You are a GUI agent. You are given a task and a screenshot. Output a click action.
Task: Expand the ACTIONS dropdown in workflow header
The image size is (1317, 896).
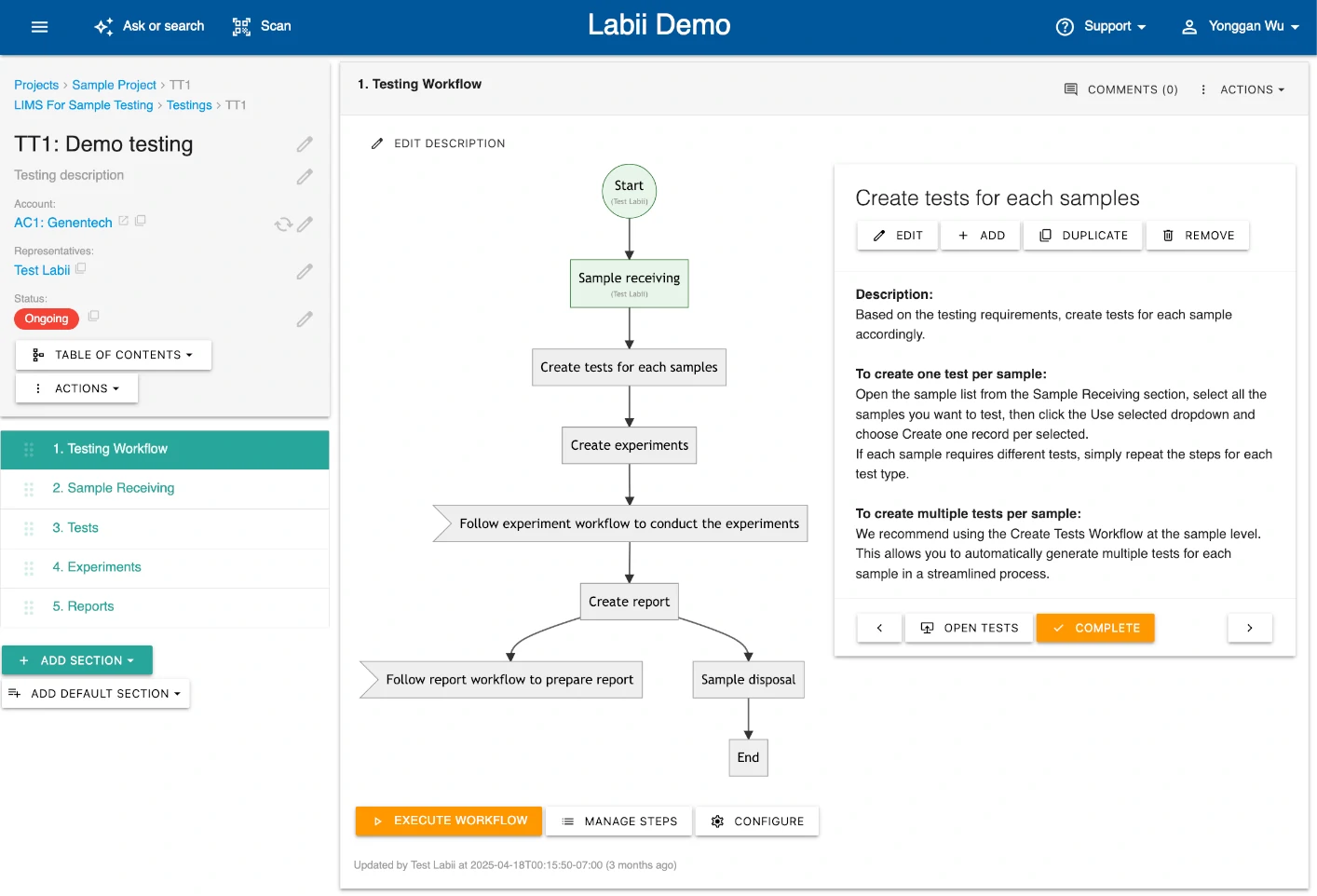(x=1248, y=88)
